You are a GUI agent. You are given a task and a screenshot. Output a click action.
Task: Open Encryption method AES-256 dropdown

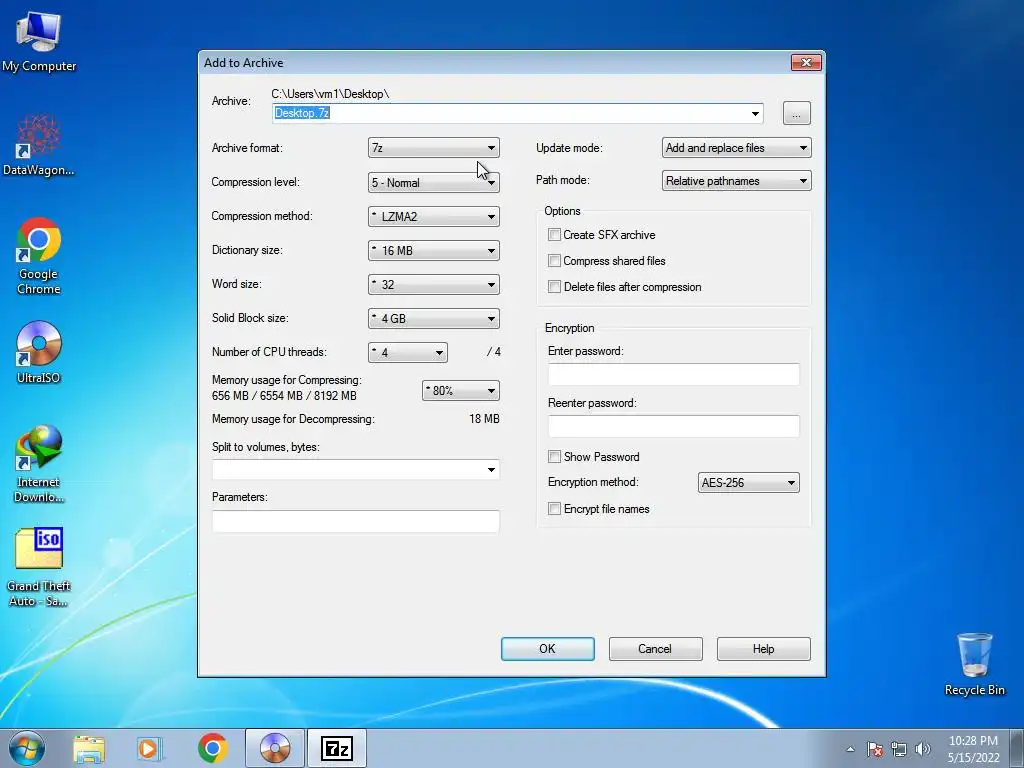[748, 483]
